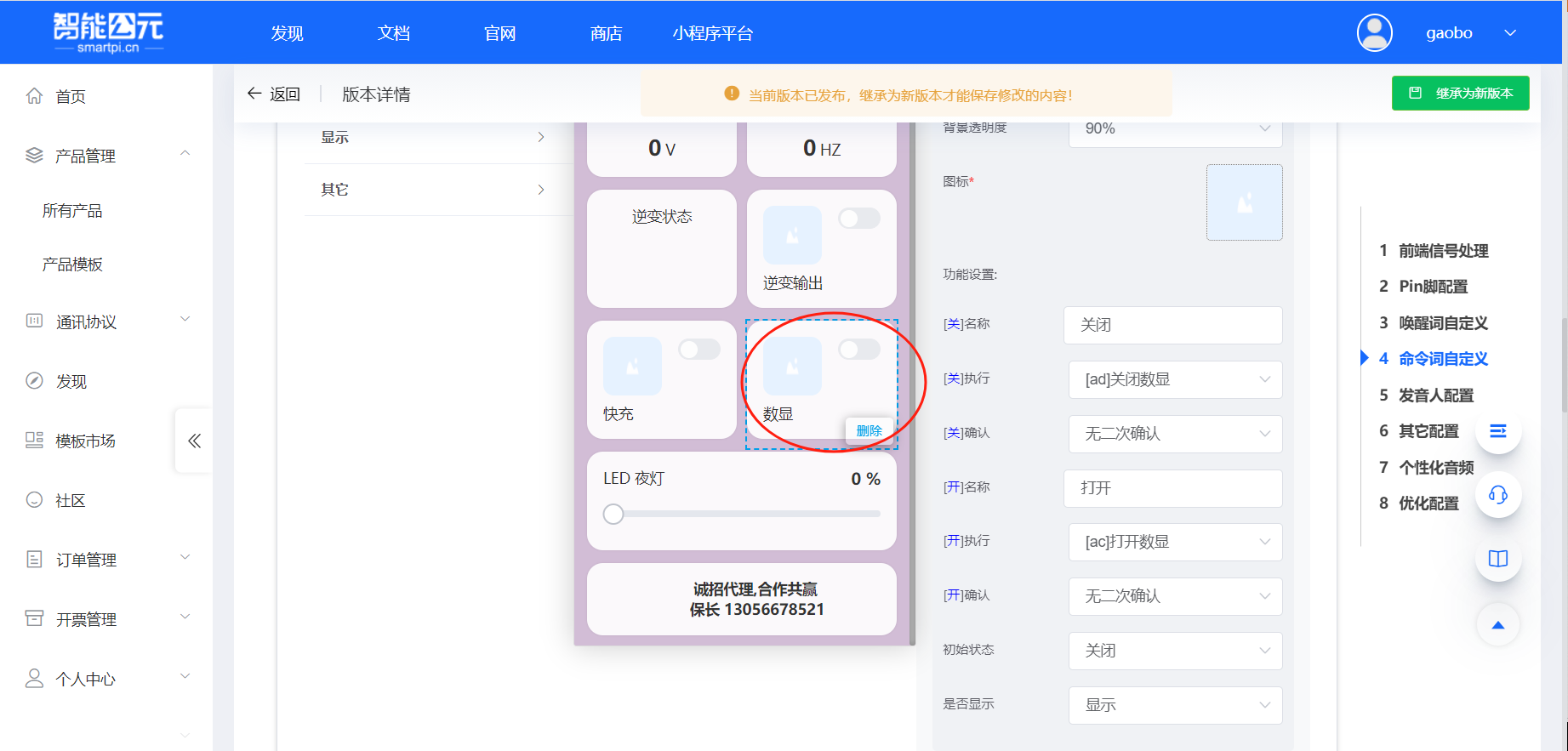Screen dimensions: 1568x751
Task: Click the 开票管理 archive icon
Action: 34,619
